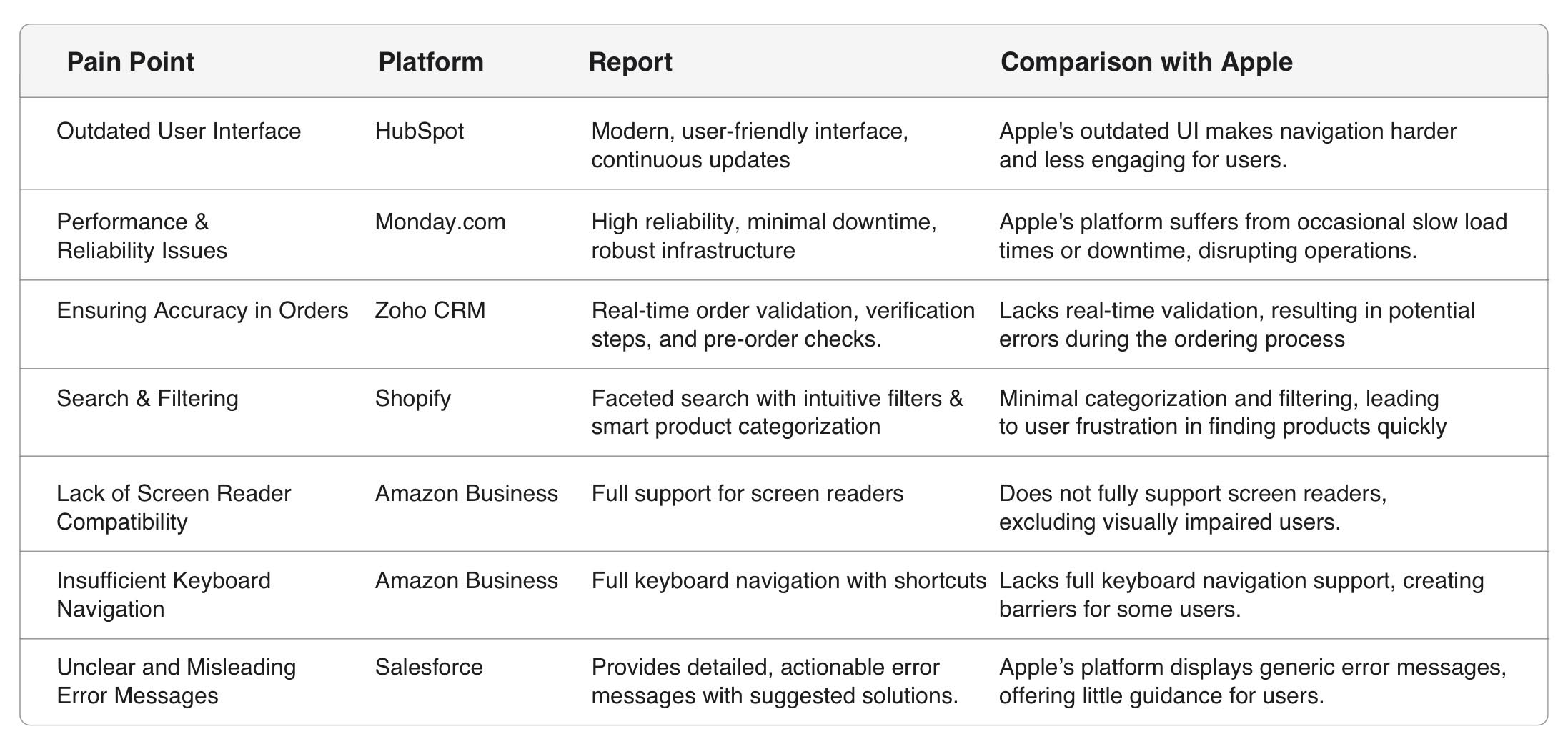The height and width of the screenshot is (749, 1568).
Task: Select Full keyboard navigation with shortcuts cell
Action: click(788, 581)
